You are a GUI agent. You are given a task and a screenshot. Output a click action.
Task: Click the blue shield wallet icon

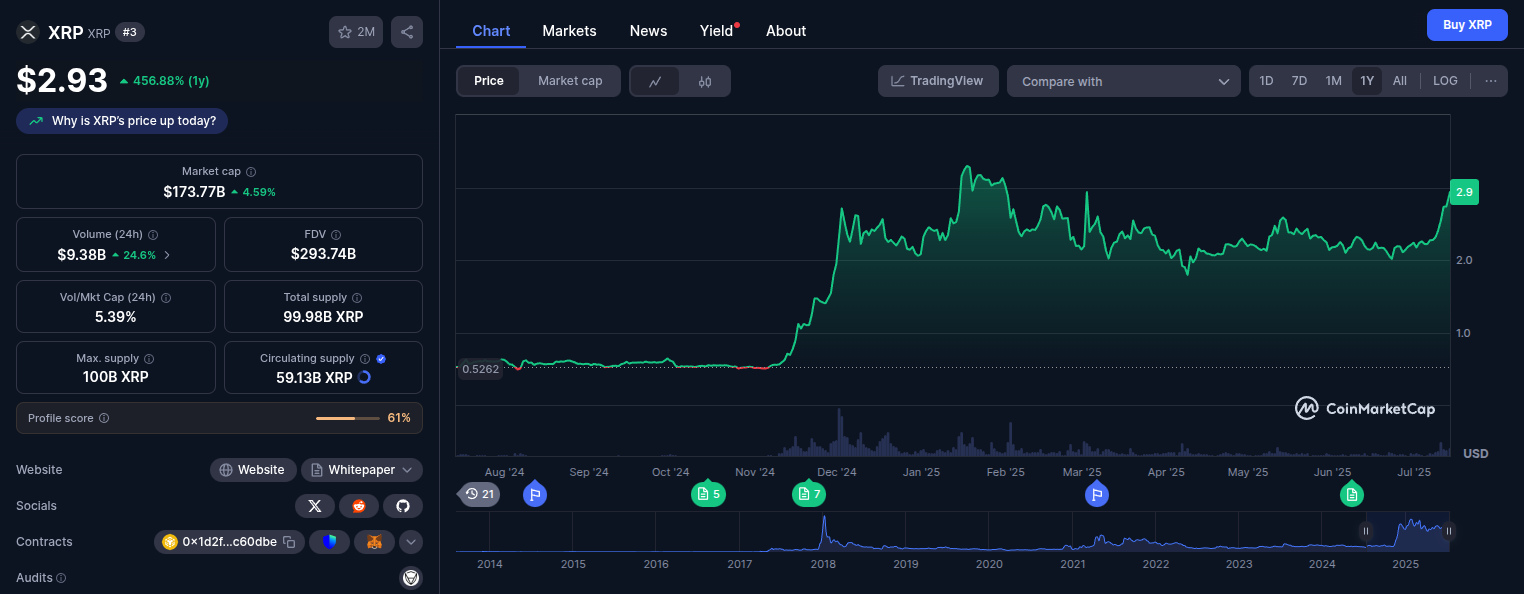coord(329,542)
